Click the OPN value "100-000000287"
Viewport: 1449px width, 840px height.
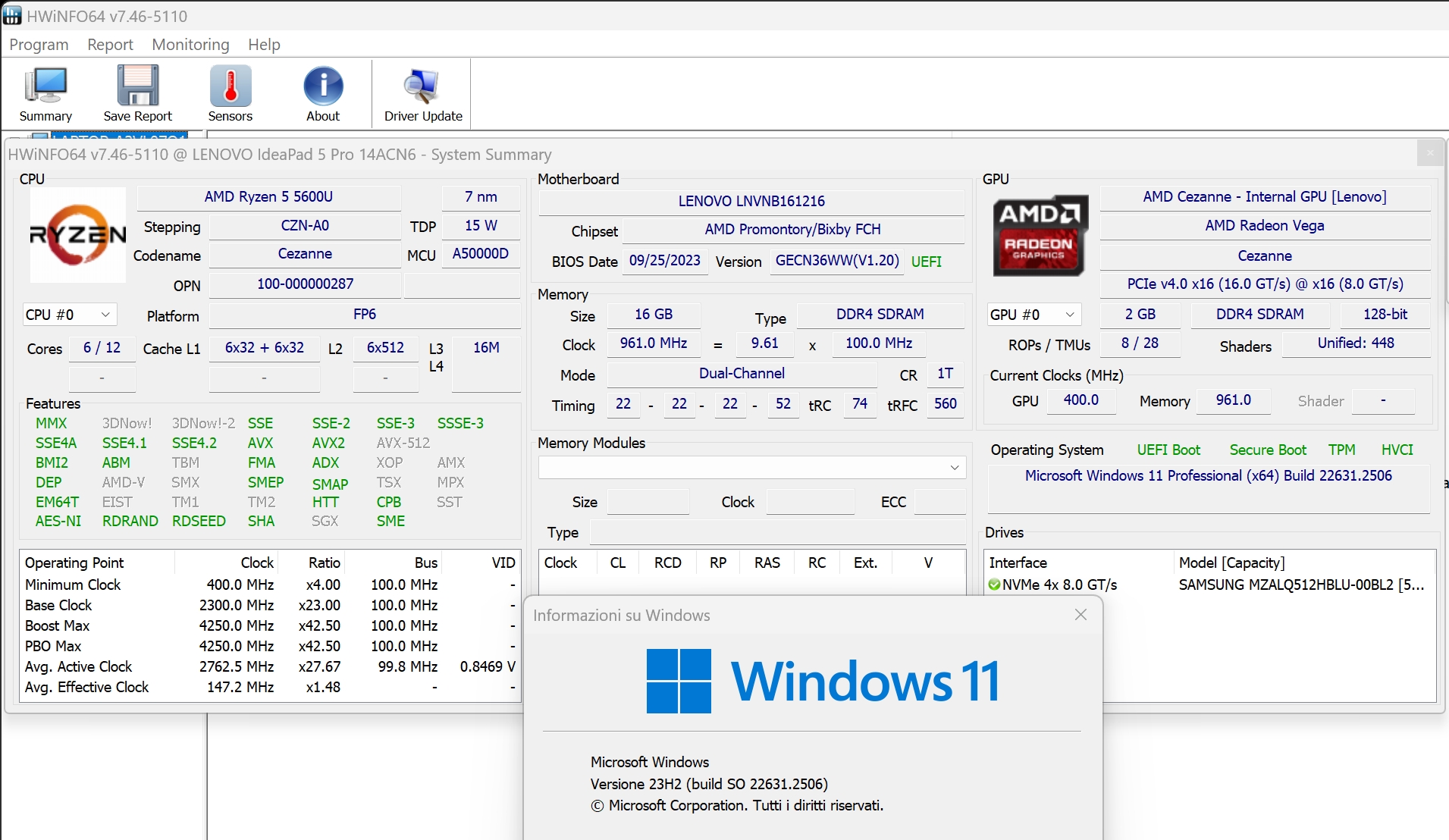pyautogui.click(x=305, y=284)
